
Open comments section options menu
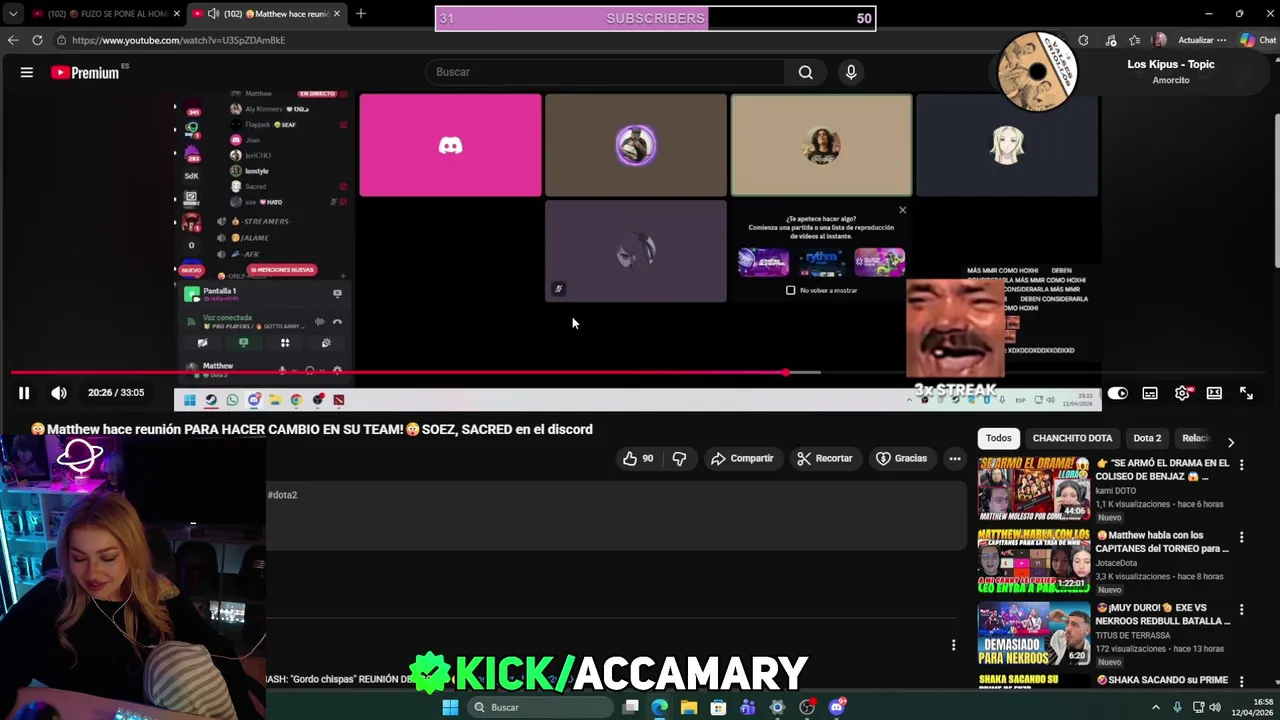click(953, 645)
